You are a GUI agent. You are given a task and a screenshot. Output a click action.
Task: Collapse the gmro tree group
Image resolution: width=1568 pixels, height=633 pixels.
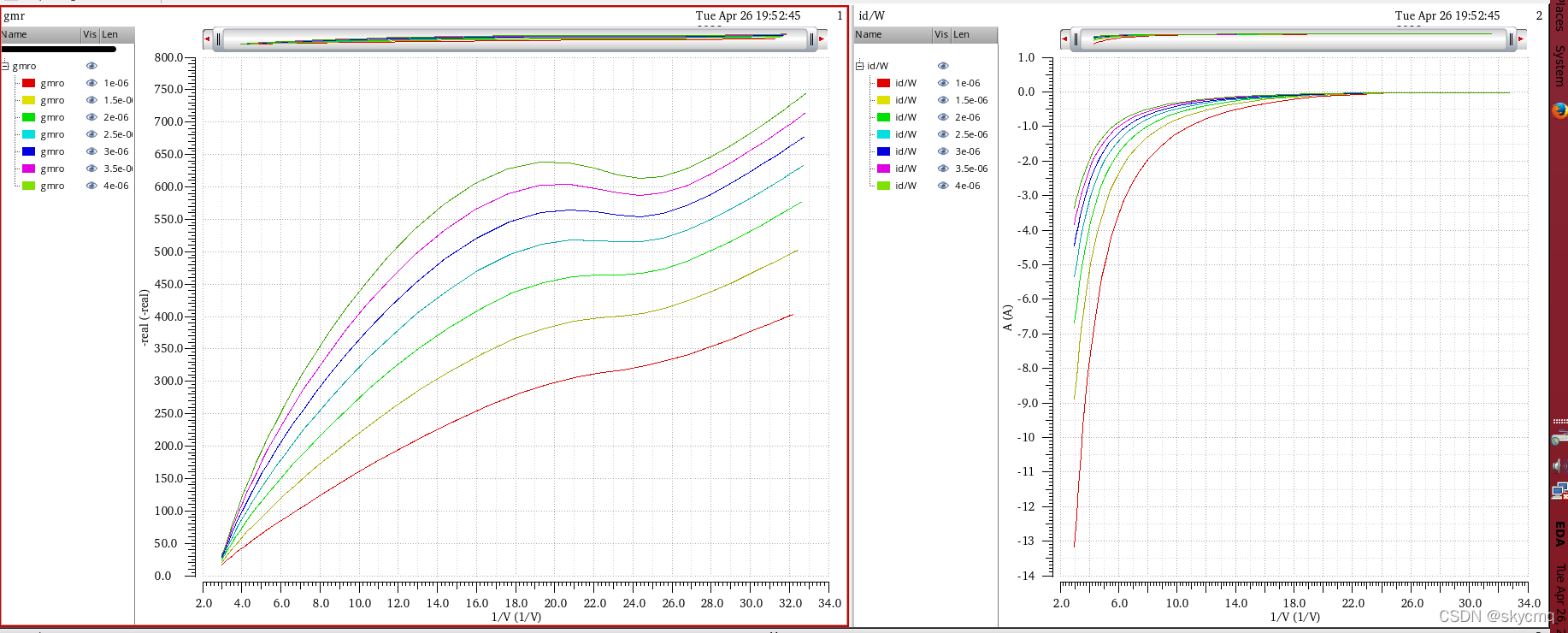[5, 66]
